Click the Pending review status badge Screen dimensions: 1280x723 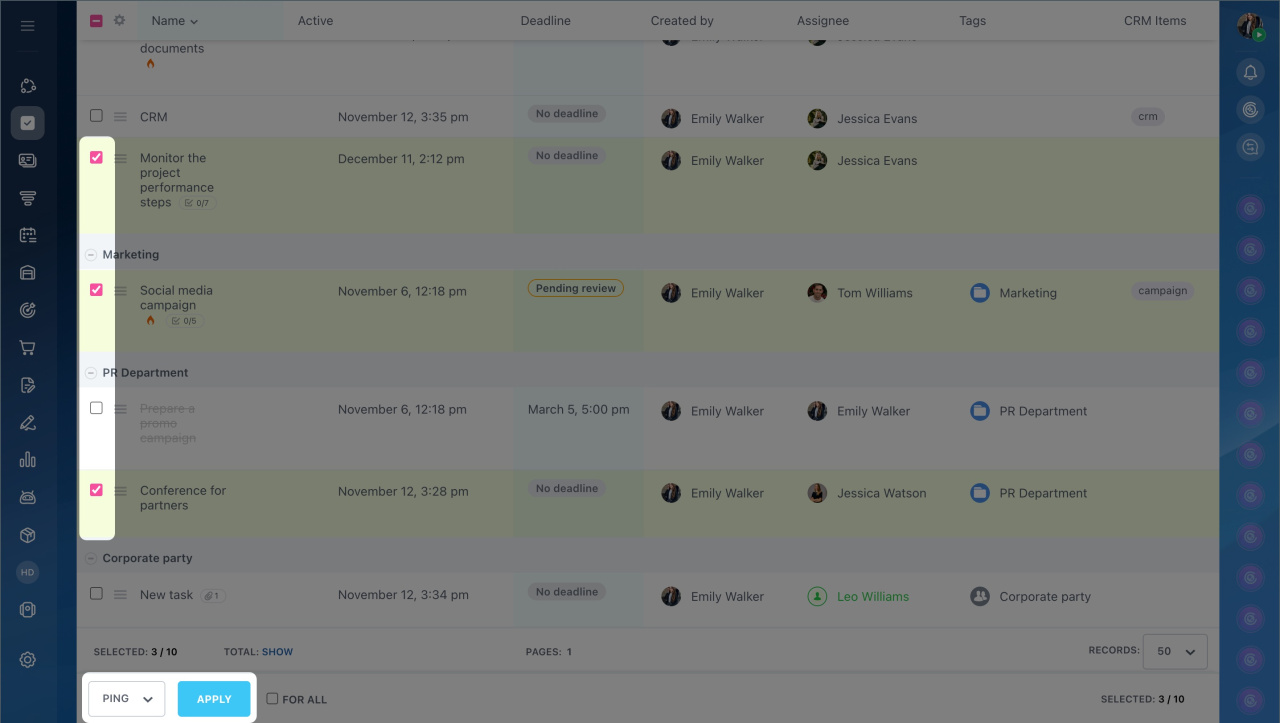click(575, 288)
